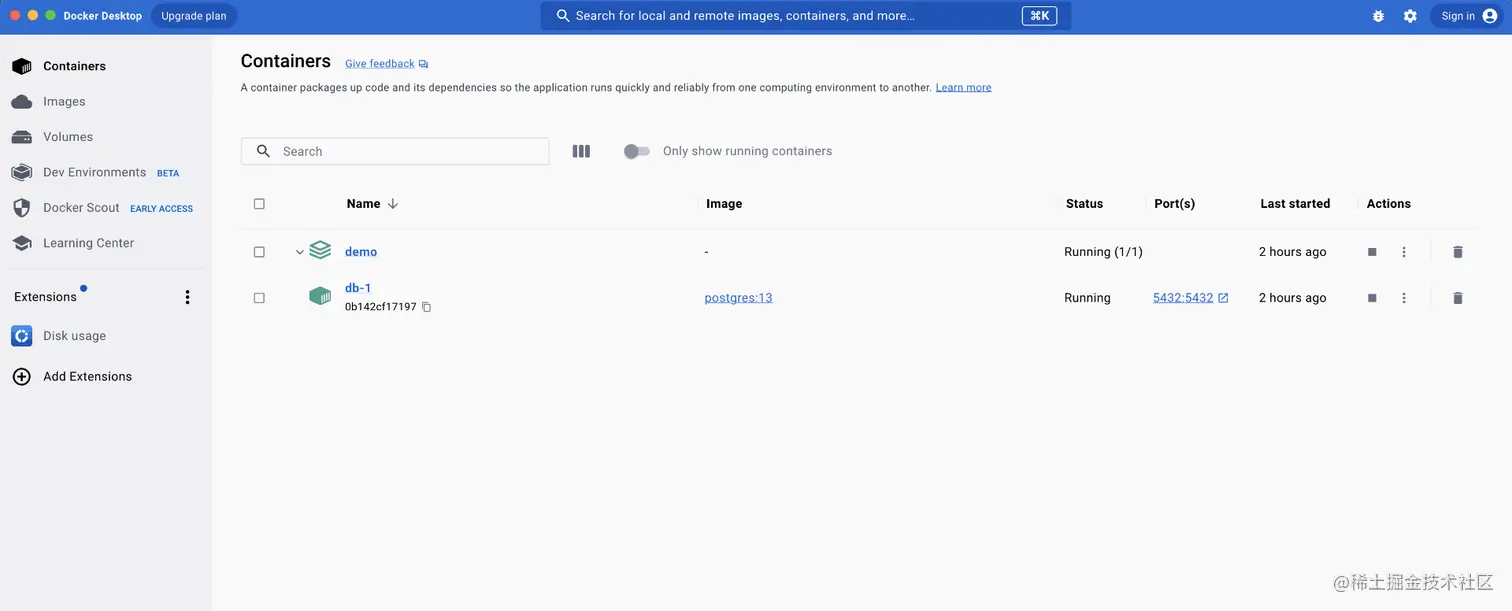The width and height of the screenshot is (1512, 611).
Task: Click the ⌘K shortcut badge
Action: (1040, 16)
